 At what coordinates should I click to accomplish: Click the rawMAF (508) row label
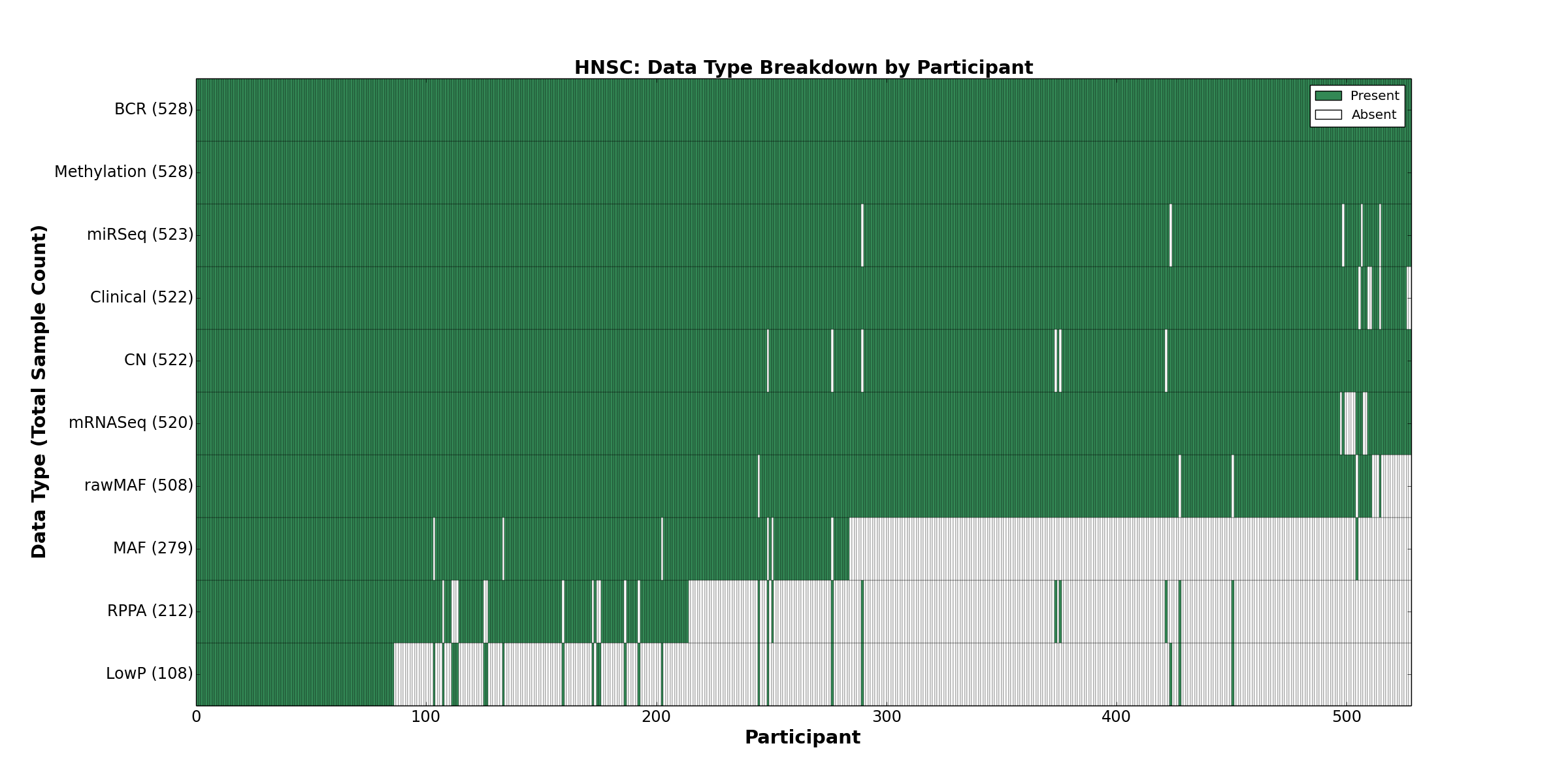point(139,485)
